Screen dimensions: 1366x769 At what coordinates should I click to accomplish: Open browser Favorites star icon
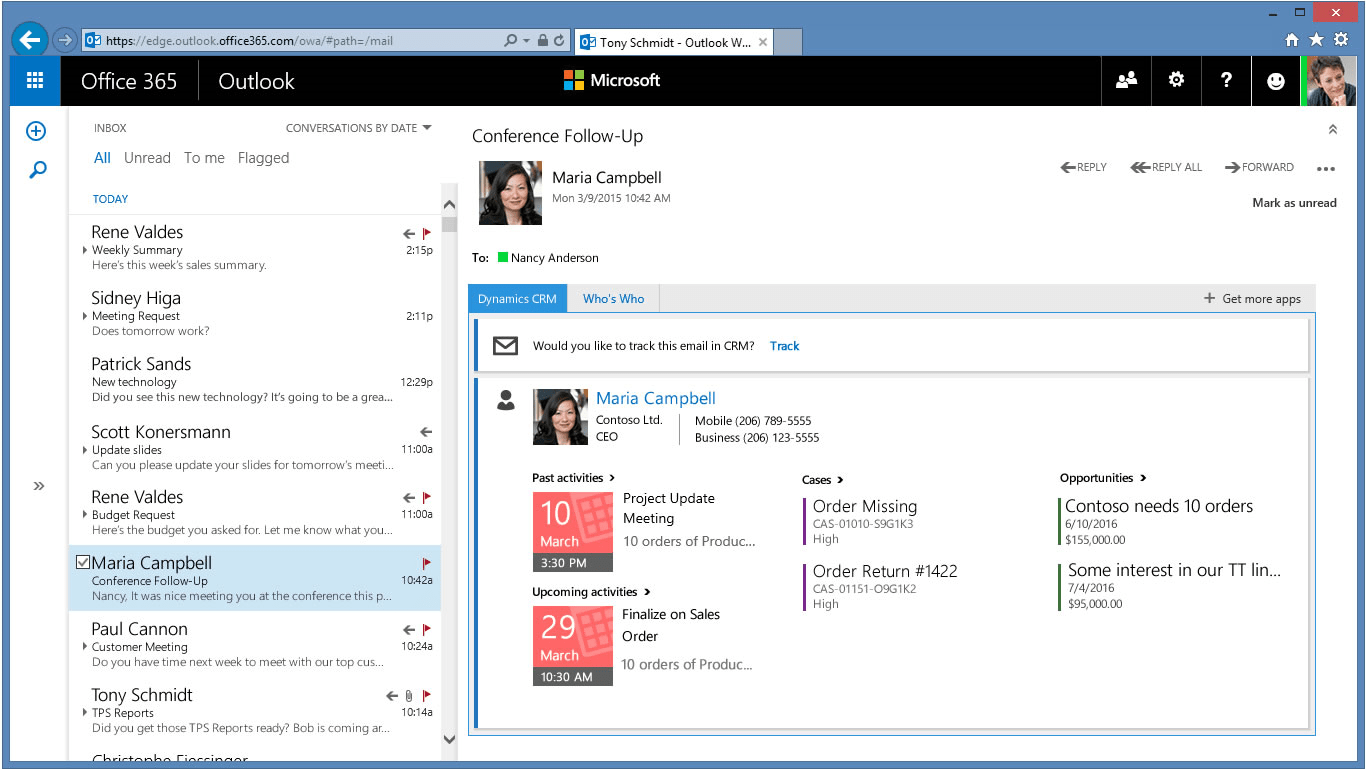tap(1316, 40)
